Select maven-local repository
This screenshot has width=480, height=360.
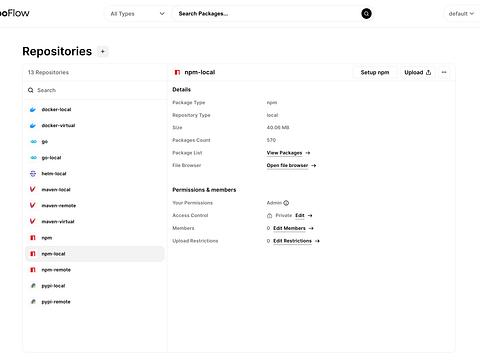[95, 189]
